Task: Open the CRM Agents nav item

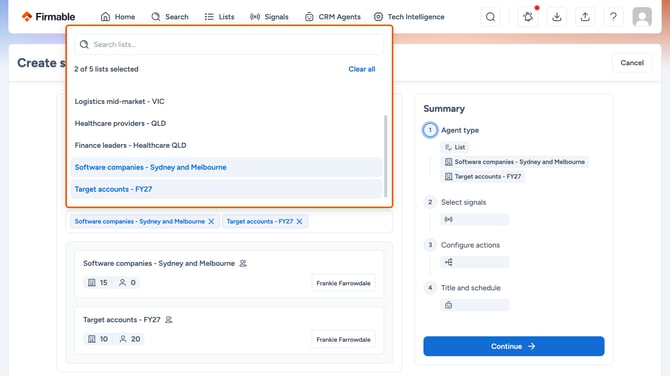Action: pyautogui.click(x=332, y=17)
